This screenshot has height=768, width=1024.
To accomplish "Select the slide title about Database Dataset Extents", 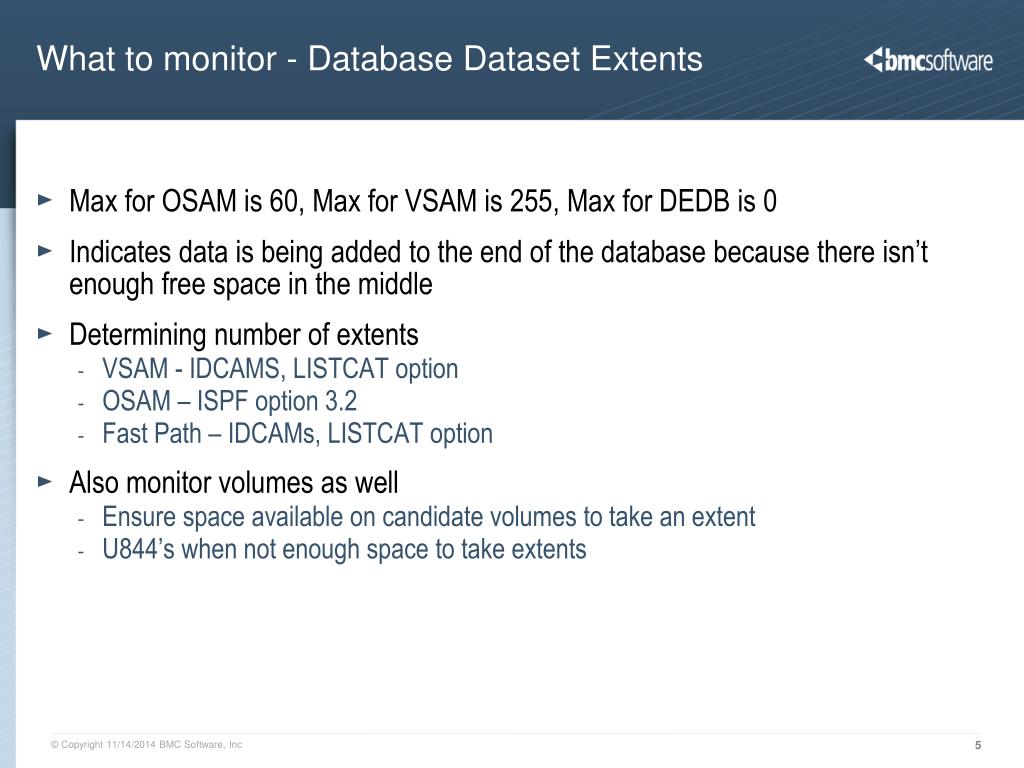I will coord(370,59).
